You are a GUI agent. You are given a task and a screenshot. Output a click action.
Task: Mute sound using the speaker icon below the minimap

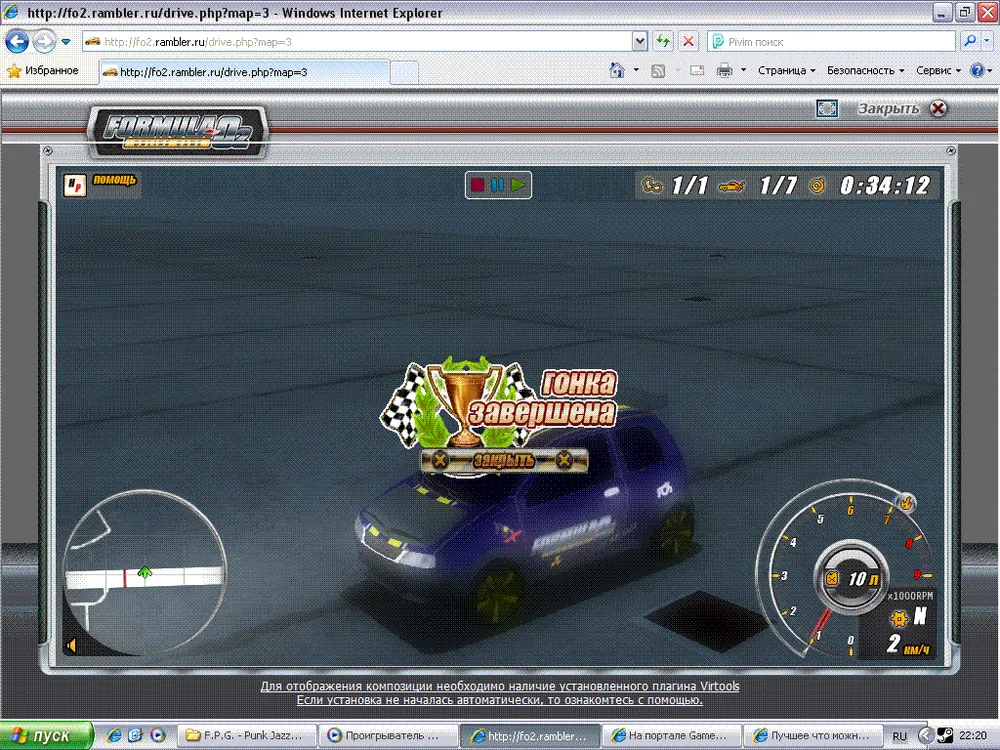[72, 645]
